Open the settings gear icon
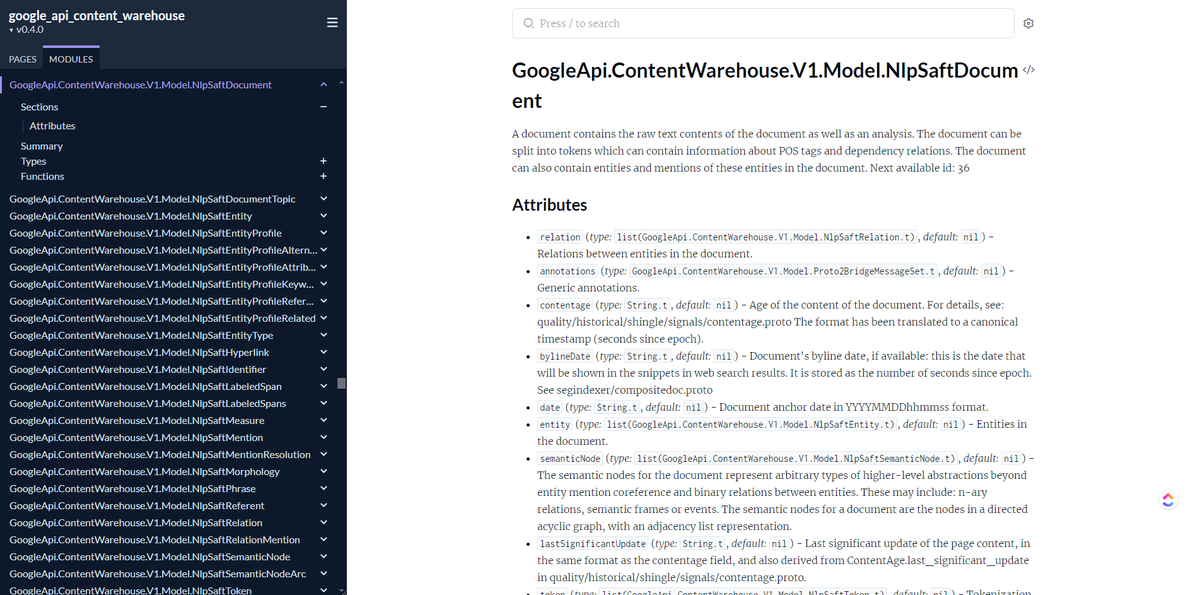1200x595 pixels. coord(1028,23)
